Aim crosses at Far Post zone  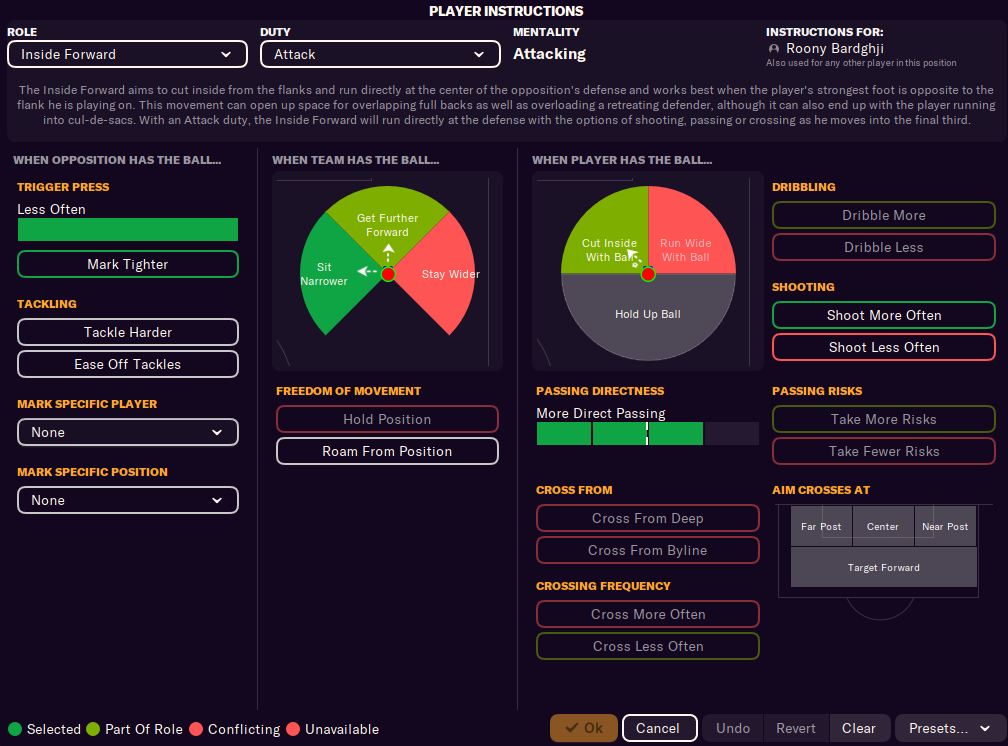820,526
